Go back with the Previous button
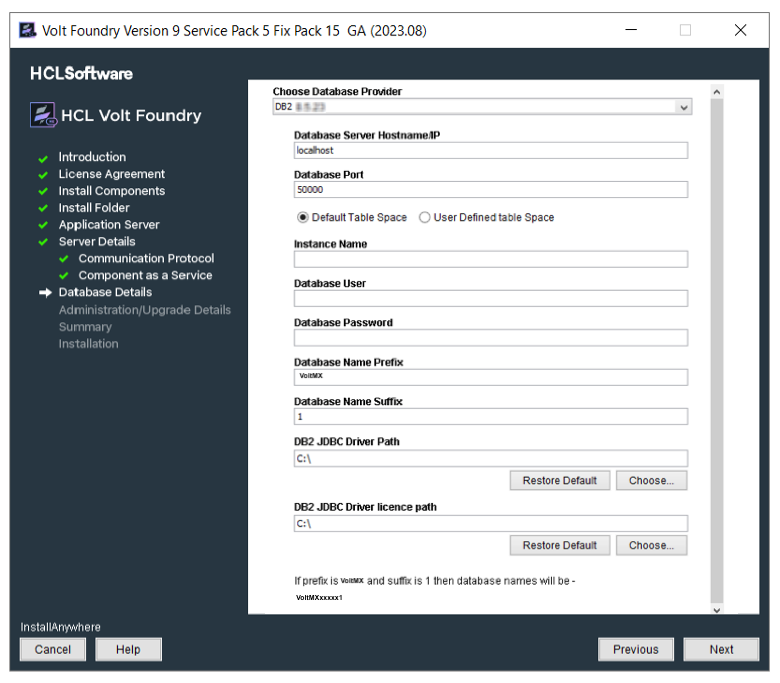 click(636, 649)
